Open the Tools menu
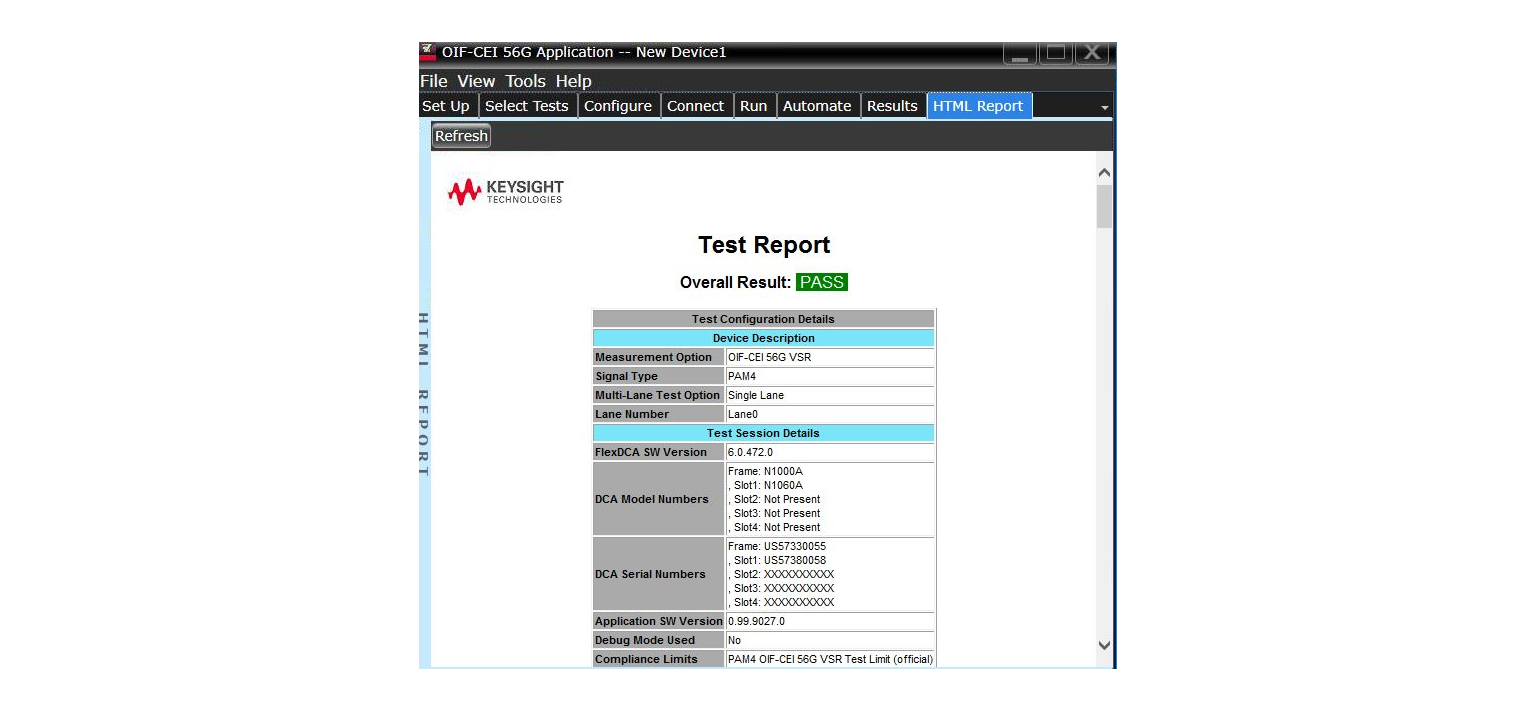 click(526, 81)
